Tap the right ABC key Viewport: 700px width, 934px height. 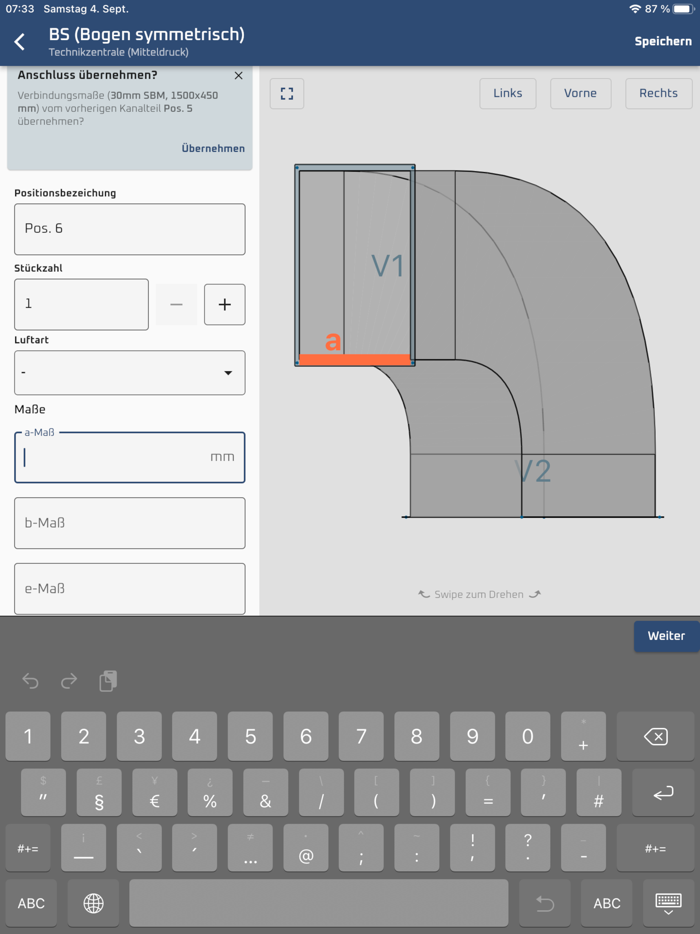click(x=606, y=903)
